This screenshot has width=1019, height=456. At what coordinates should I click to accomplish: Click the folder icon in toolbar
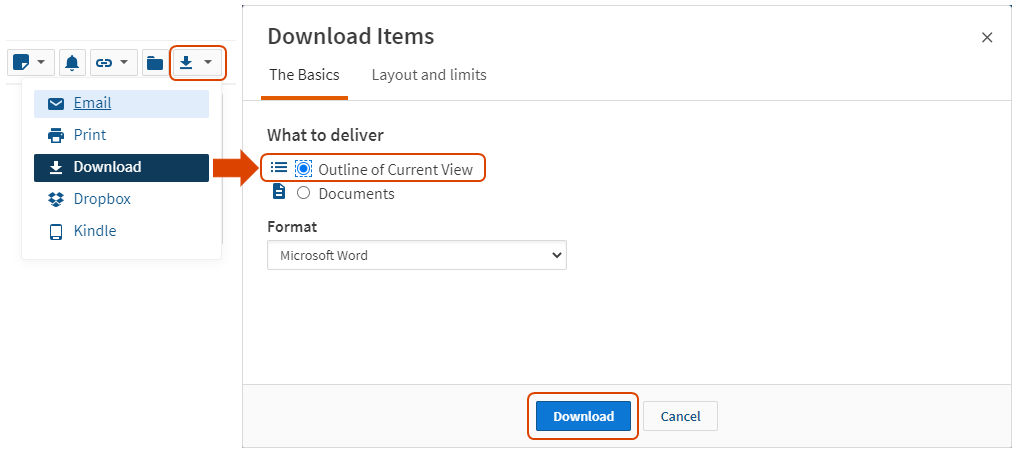pyautogui.click(x=154, y=63)
